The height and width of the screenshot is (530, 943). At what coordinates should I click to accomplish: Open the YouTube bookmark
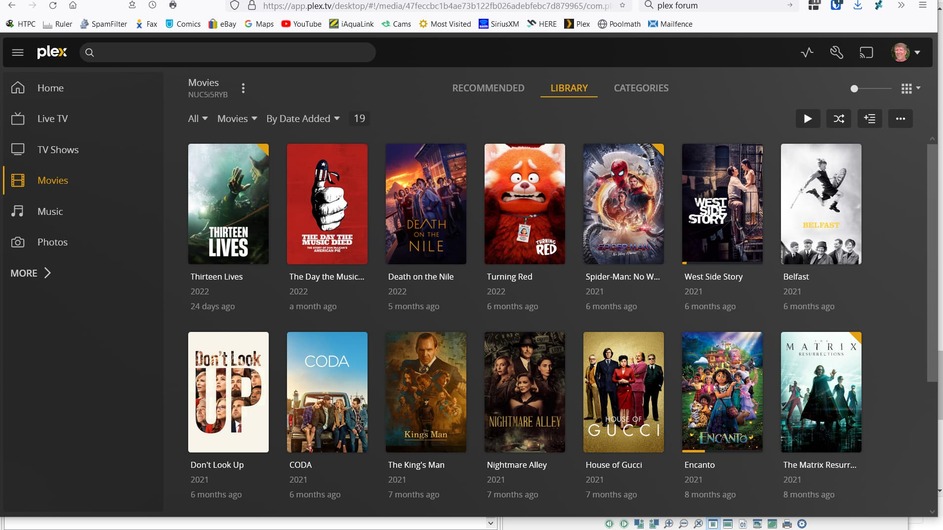click(301, 24)
